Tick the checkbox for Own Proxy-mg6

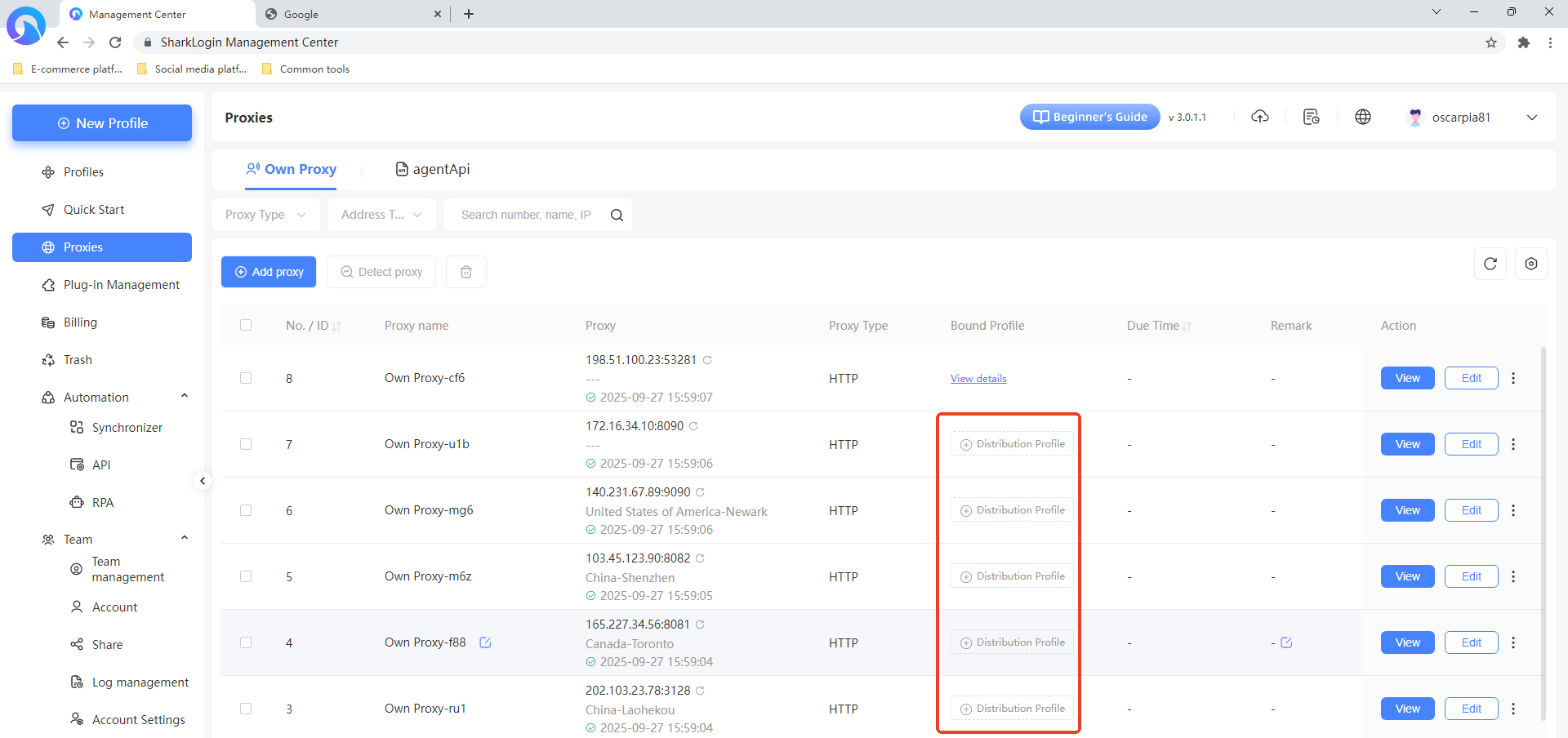246,510
